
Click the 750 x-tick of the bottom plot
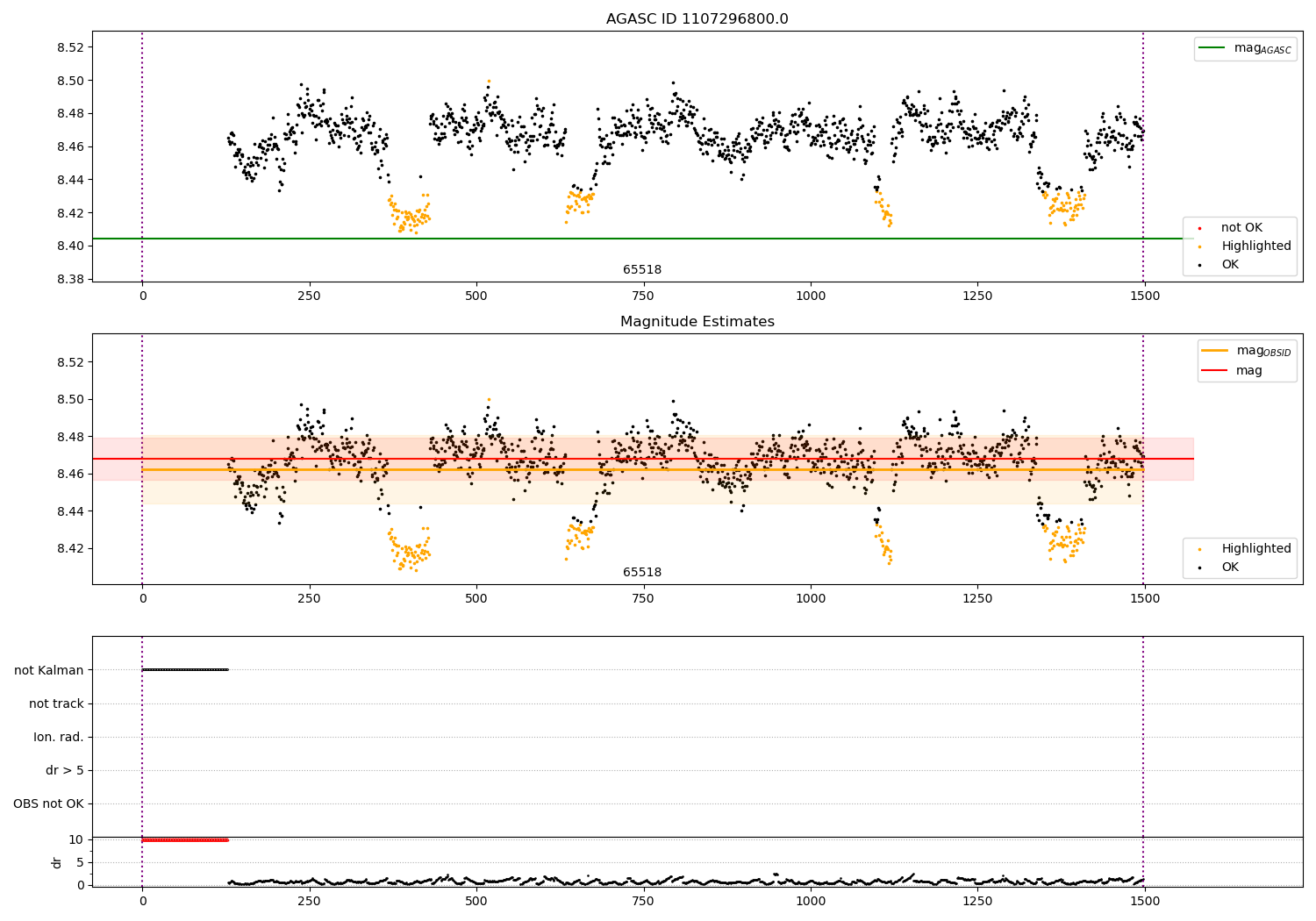point(643,901)
